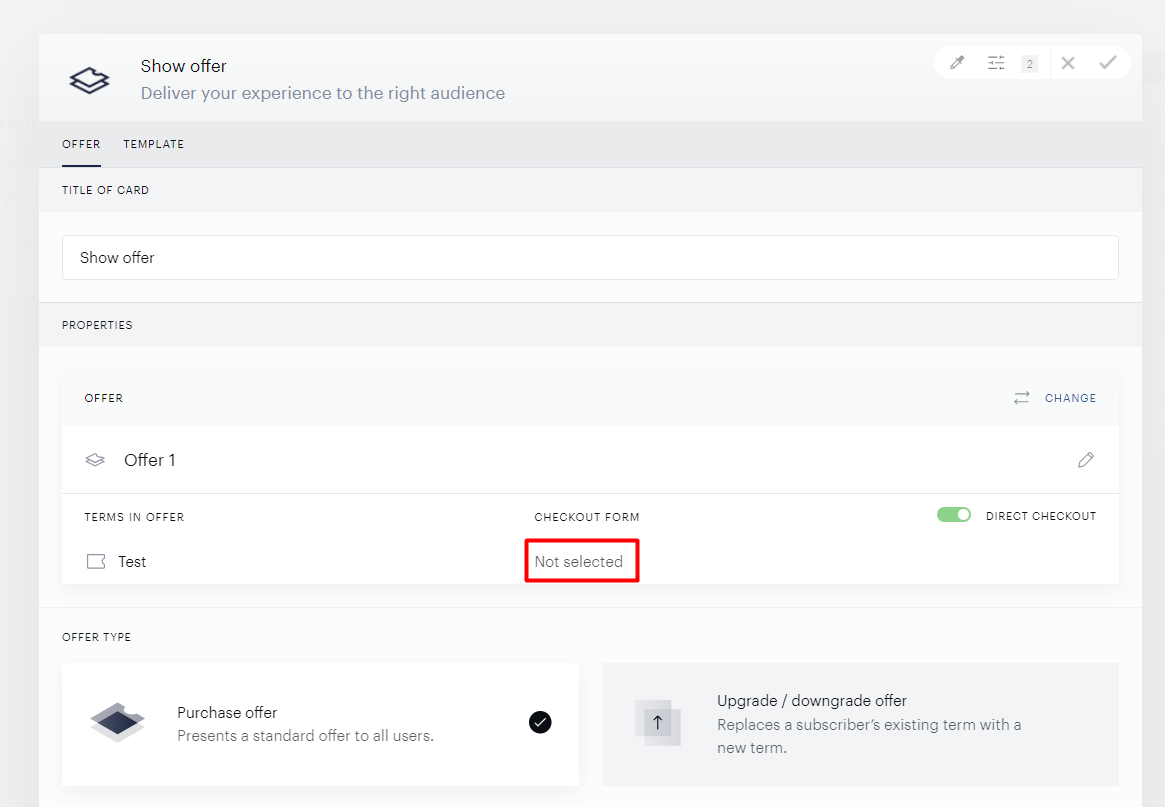The width and height of the screenshot is (1165, 807).
Task: Open the Not selected checkout form selector
Action: pos(579,562)
